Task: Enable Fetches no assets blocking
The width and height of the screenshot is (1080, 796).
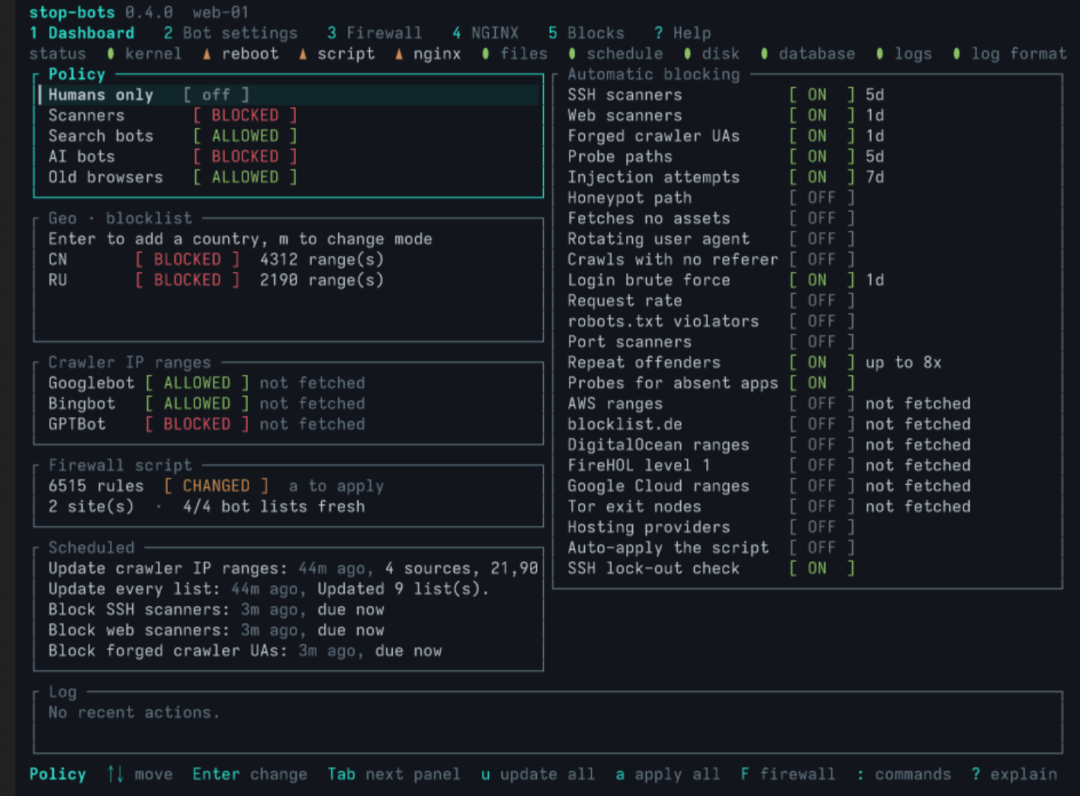Action: coord(822,218)
